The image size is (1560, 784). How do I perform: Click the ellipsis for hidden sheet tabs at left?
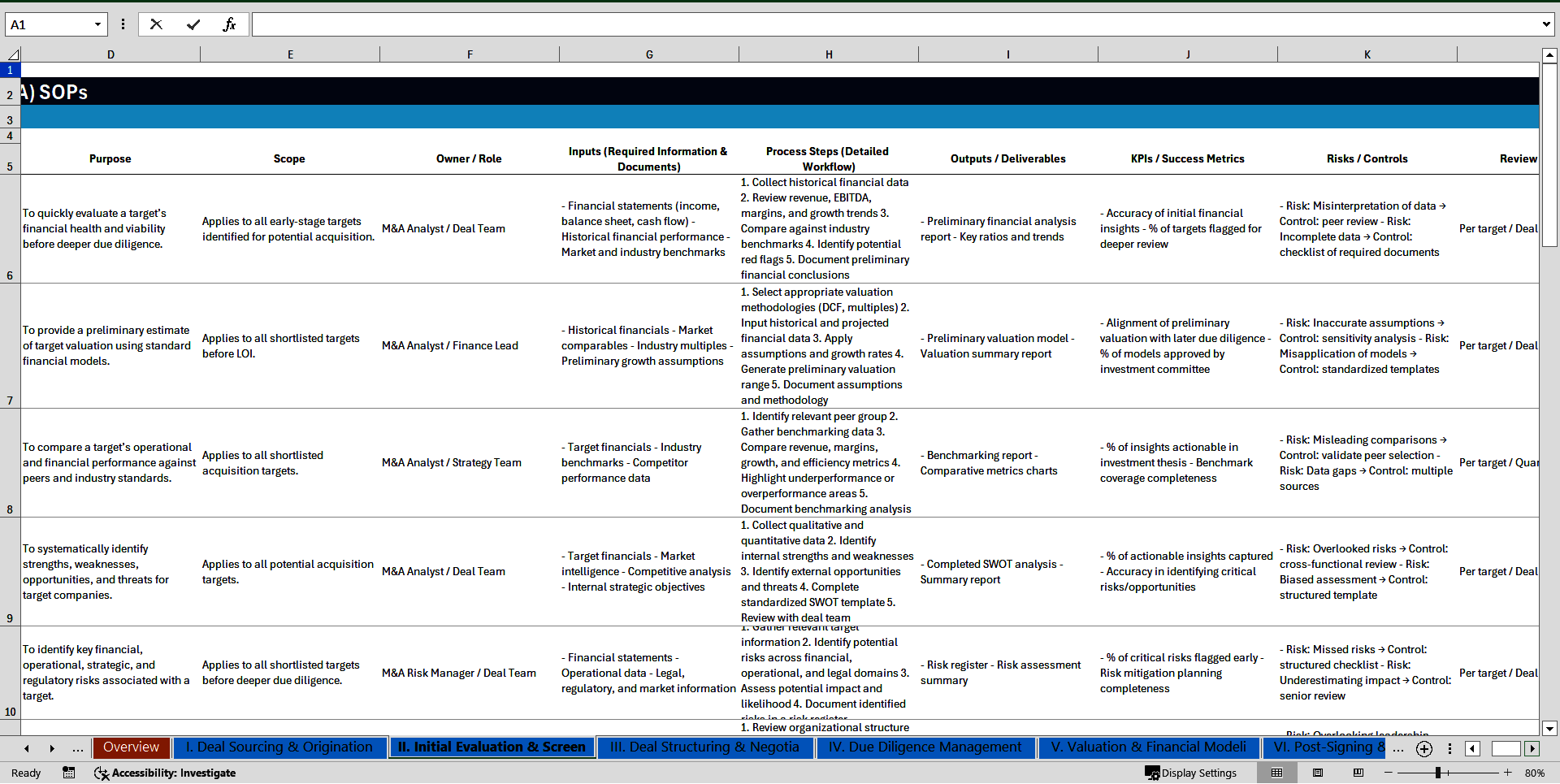point(77,748)
